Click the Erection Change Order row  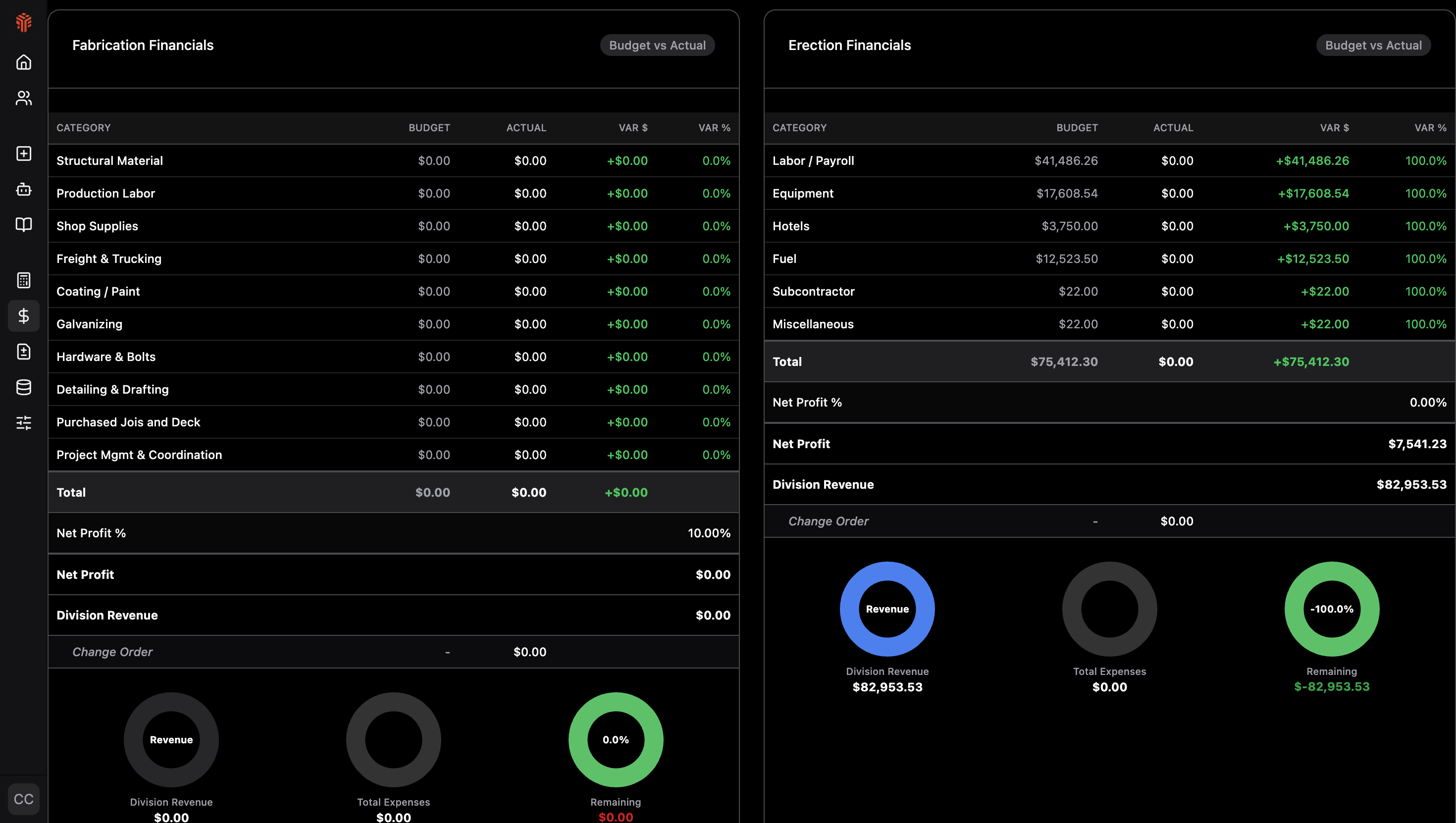[x=1109, y=521]
